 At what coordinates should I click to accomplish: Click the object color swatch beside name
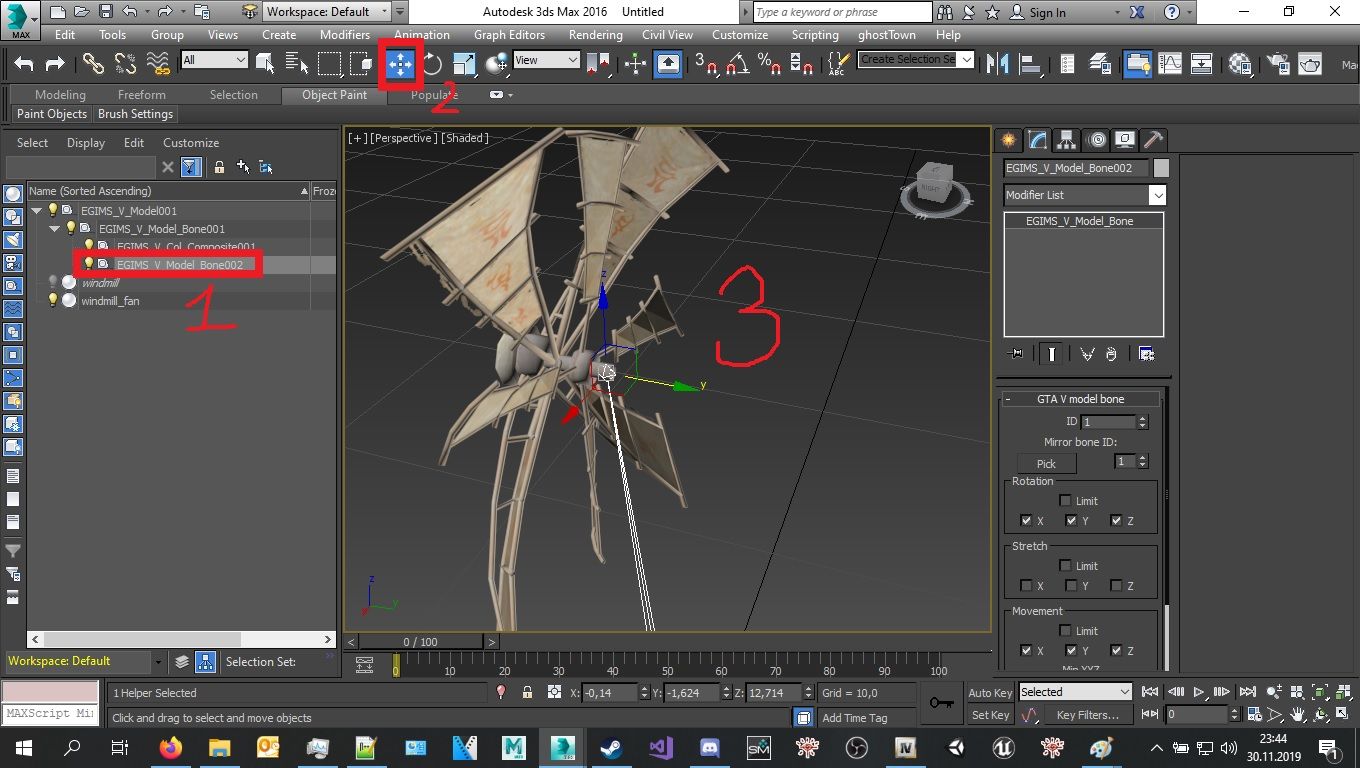coord(1161,168)
